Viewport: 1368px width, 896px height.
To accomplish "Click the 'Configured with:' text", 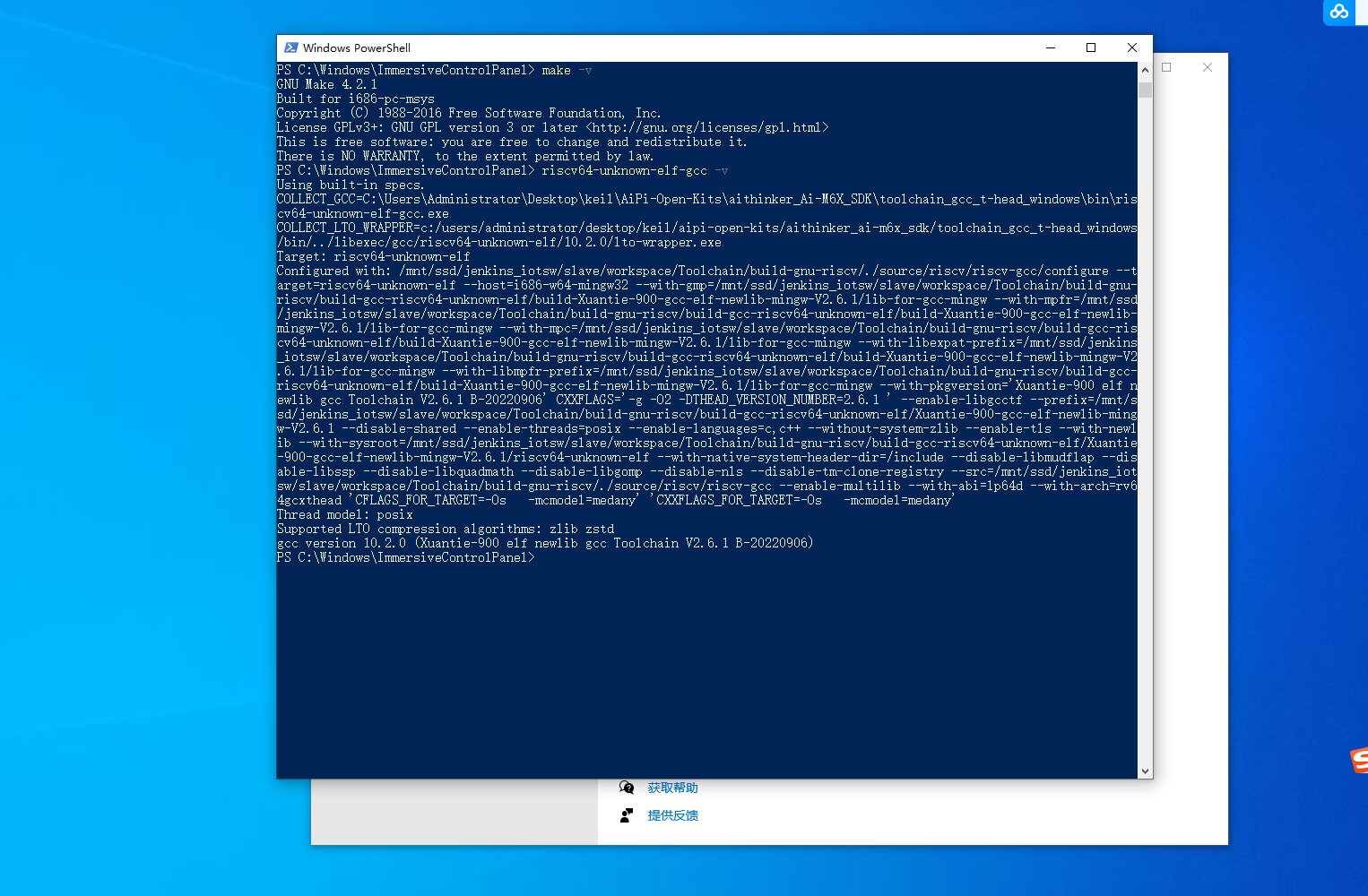I will [333, 271].
